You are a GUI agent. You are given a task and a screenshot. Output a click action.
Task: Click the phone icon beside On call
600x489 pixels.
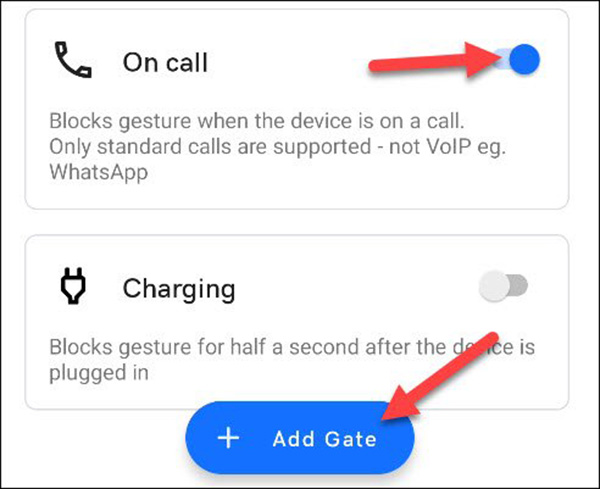73,60
